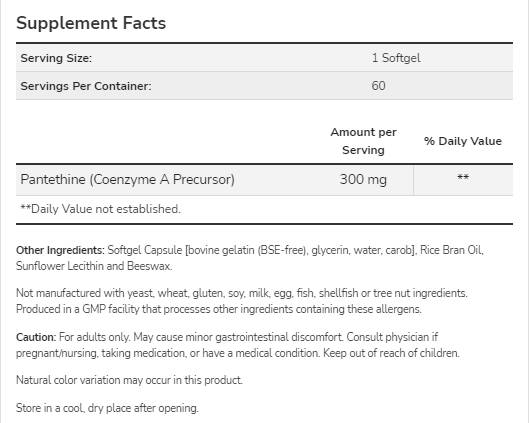
Task: Click the Supplement Facts heading
Action: click(91, 23)
